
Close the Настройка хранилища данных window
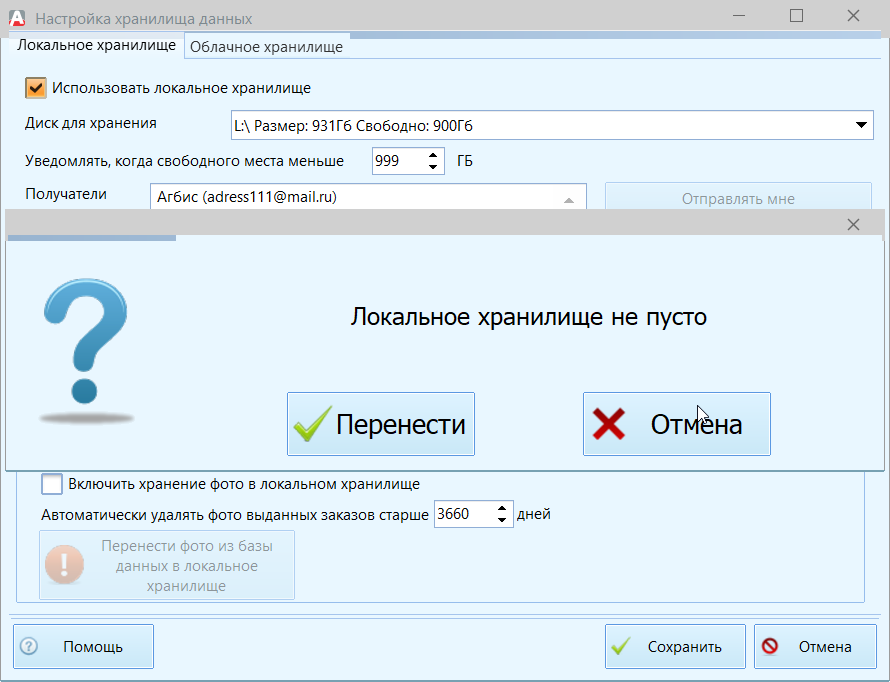click(x=853, y=16)
